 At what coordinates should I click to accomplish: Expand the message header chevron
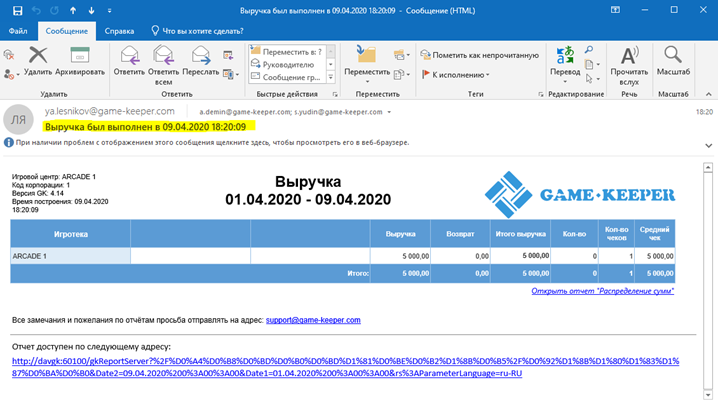pos(708,146)
